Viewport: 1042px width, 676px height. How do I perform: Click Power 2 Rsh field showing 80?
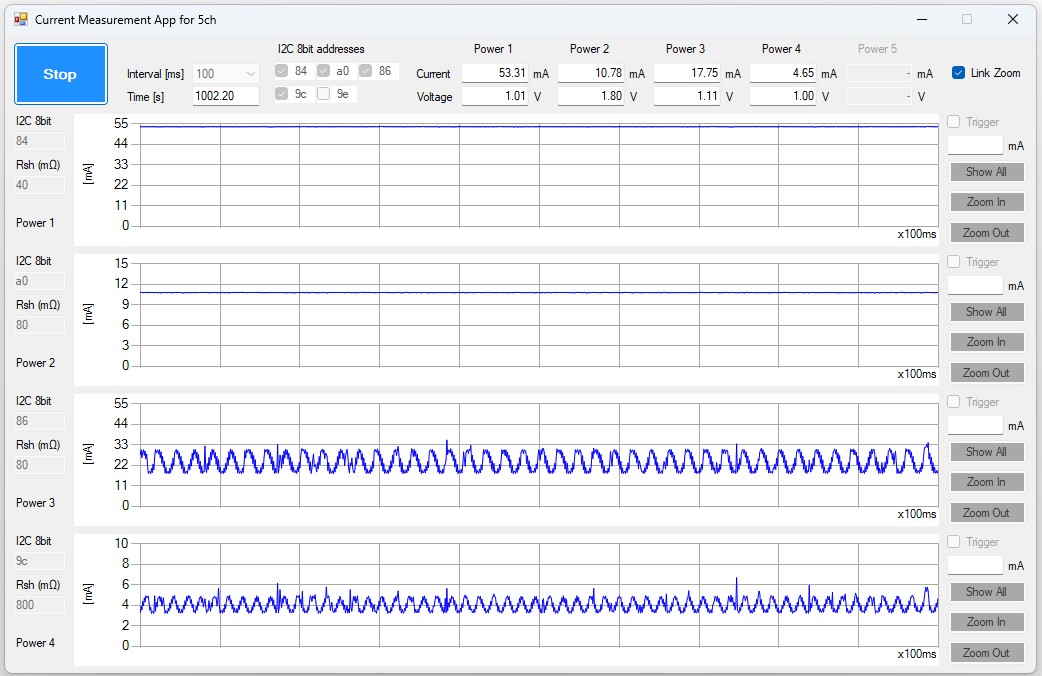pyautogui.click(x=39, y=325)
